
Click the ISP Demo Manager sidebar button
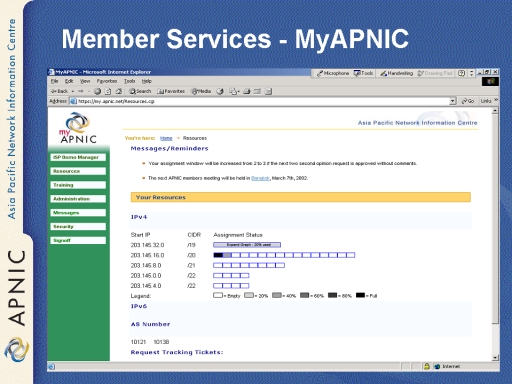click(x=78, y=157)
